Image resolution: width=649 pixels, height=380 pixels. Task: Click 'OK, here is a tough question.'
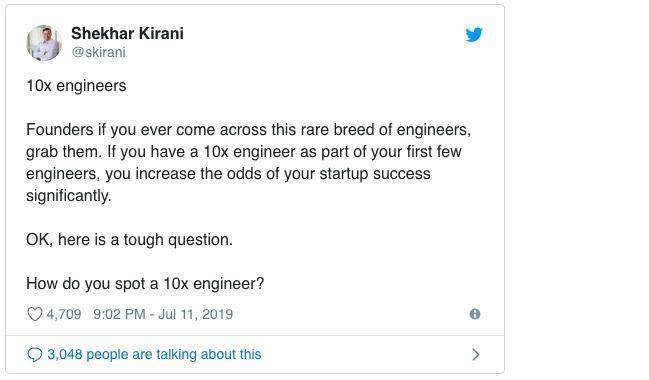tap(130, 240)
